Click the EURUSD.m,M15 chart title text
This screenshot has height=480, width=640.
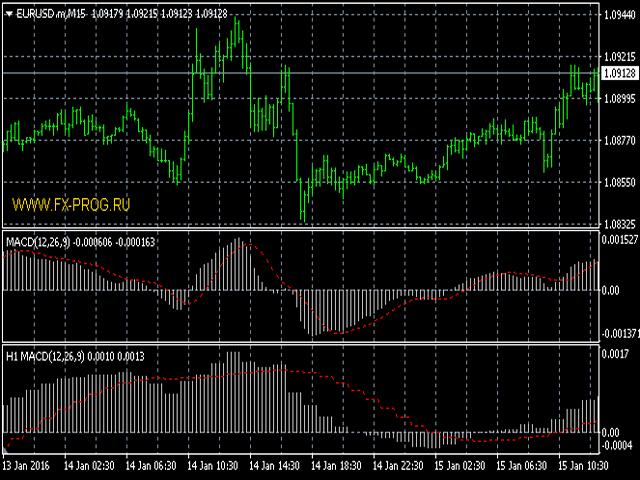[x=50, y=11]
